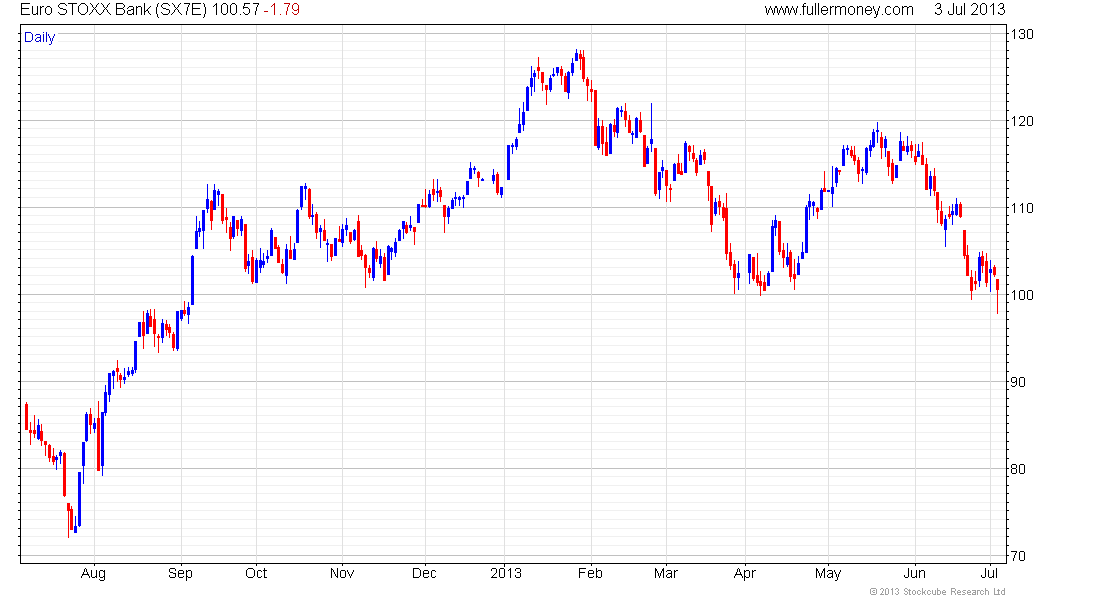Screen dimensions: 1100x600
Task: Click the Mar label on time axis
Action: (x=666, y=573)
